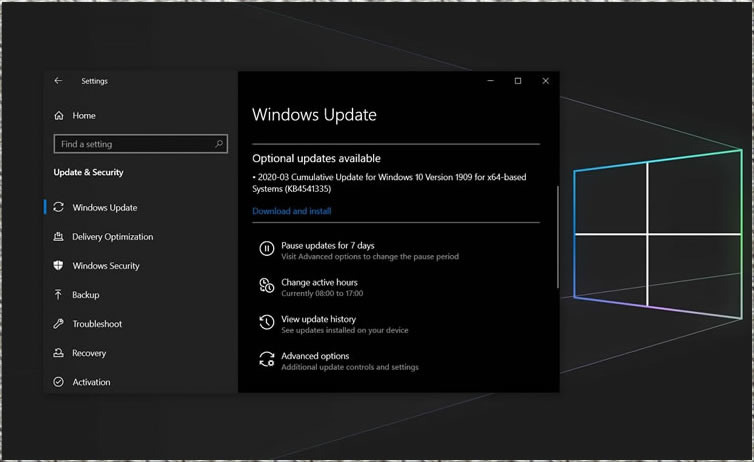Click the Update & Security heading
The height and width of the screenshot is (462, 754).
[88, 172]
